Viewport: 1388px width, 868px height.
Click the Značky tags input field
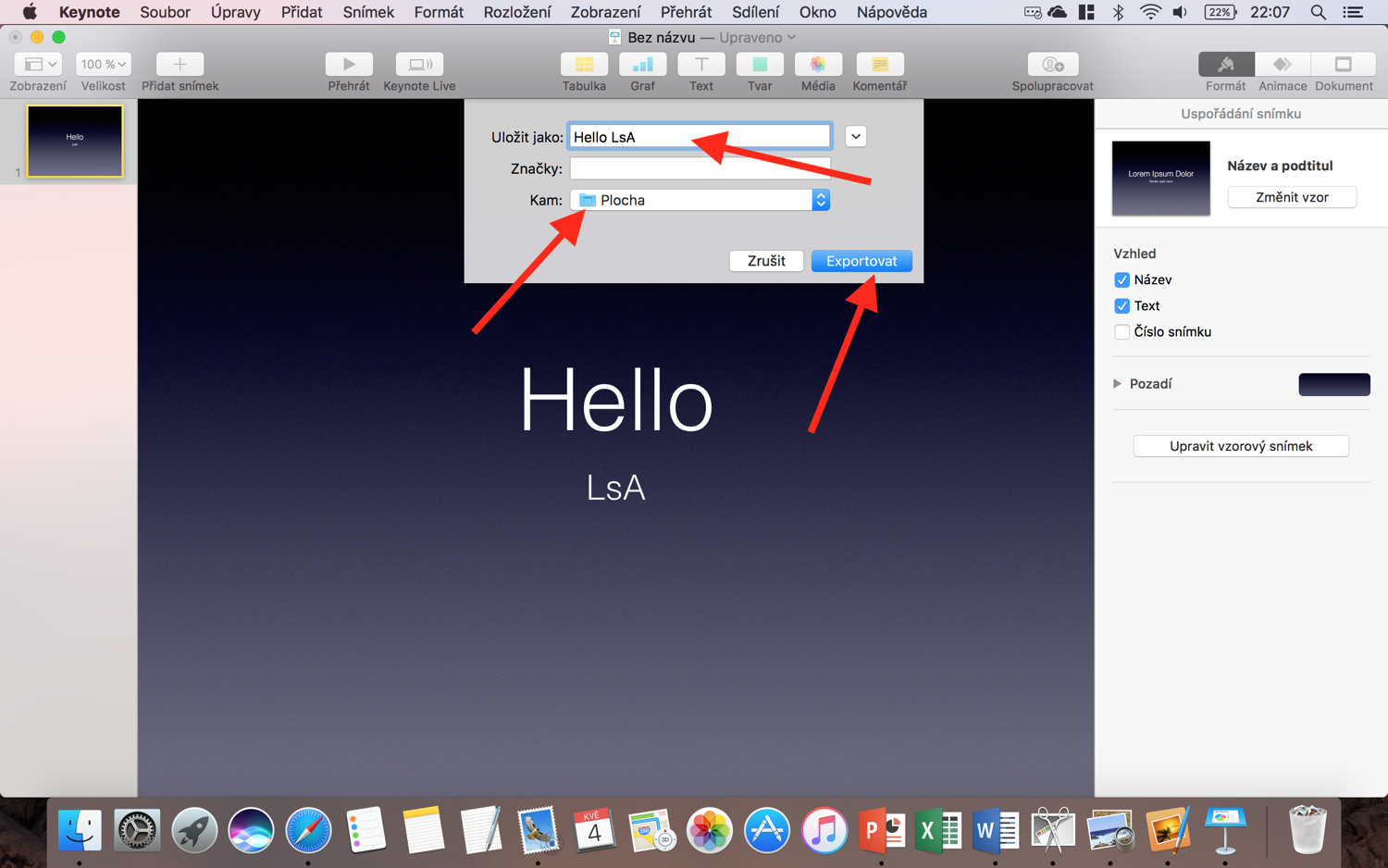point(700,168)
